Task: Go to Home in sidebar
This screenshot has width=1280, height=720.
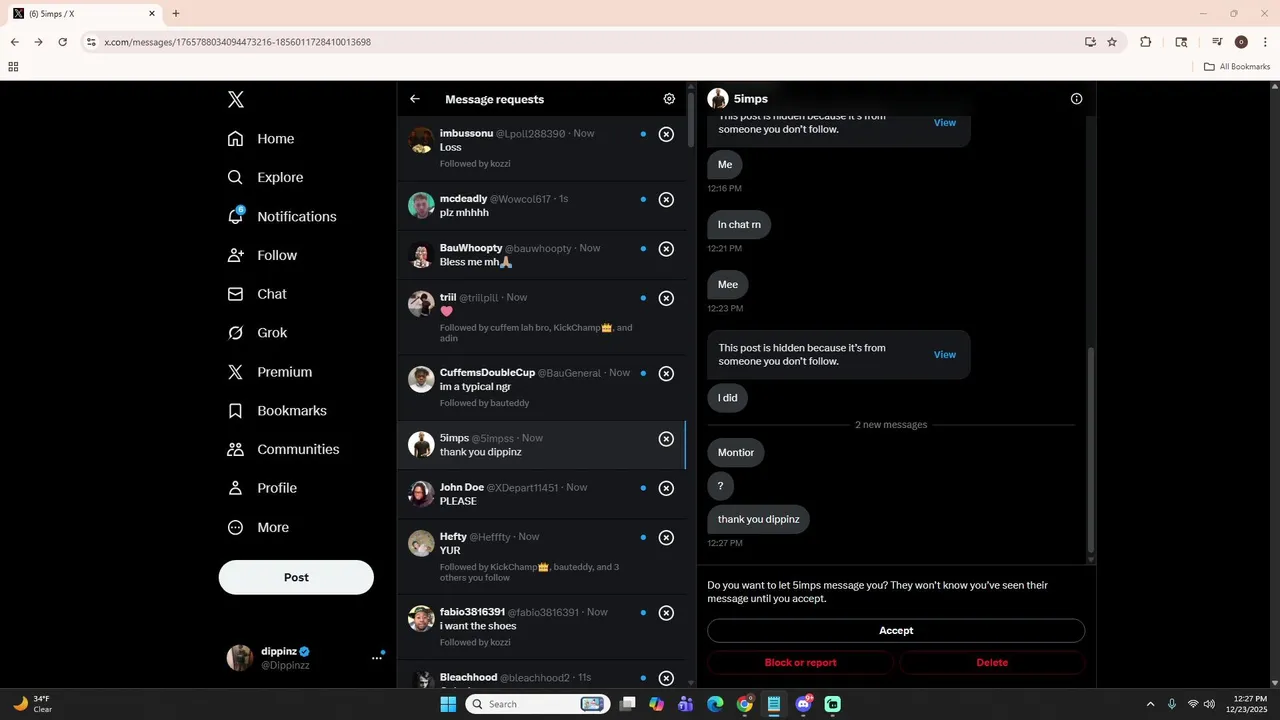Action: (261, 139)
